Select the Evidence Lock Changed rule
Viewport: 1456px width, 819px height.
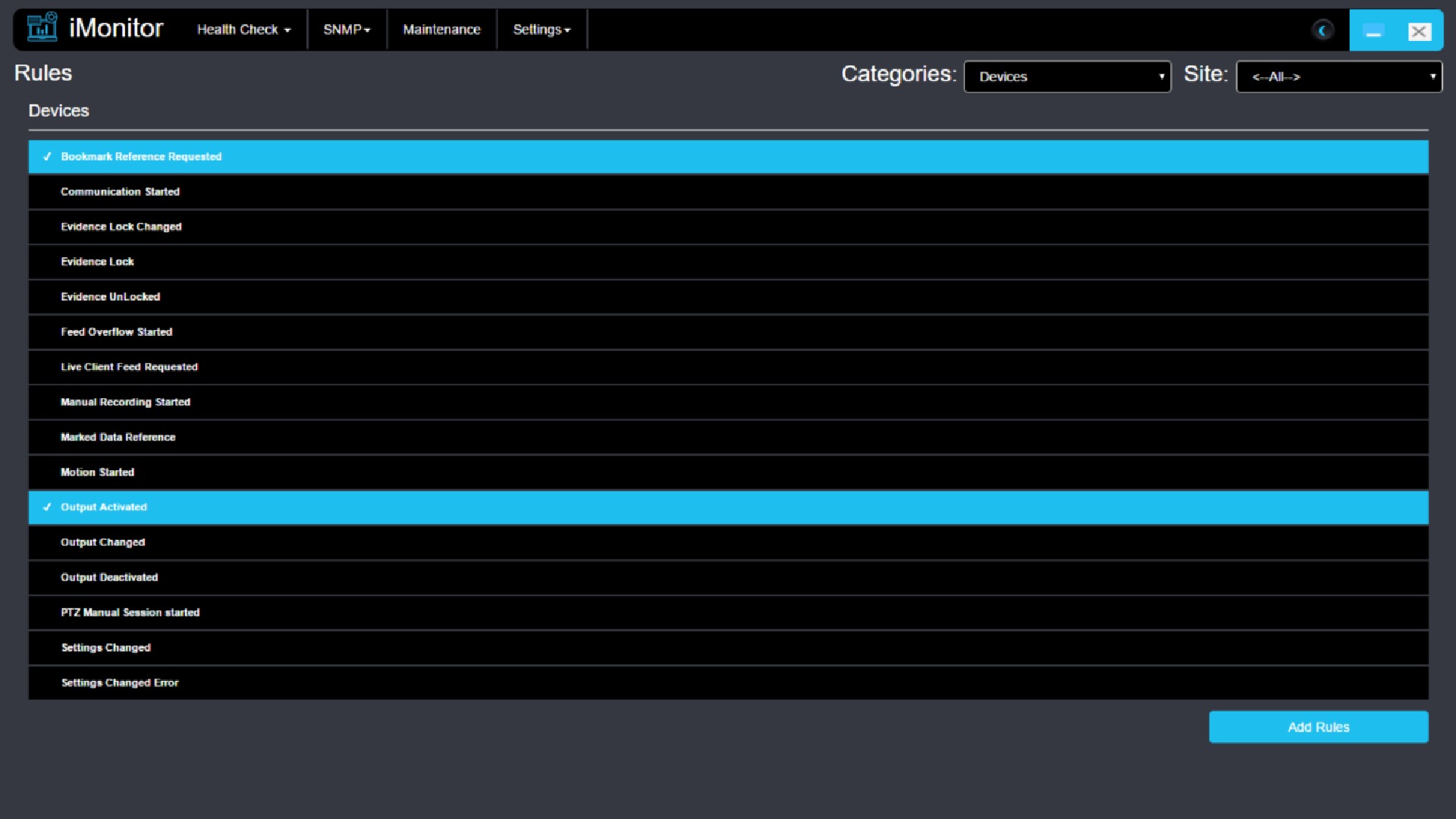click(728, 227)
